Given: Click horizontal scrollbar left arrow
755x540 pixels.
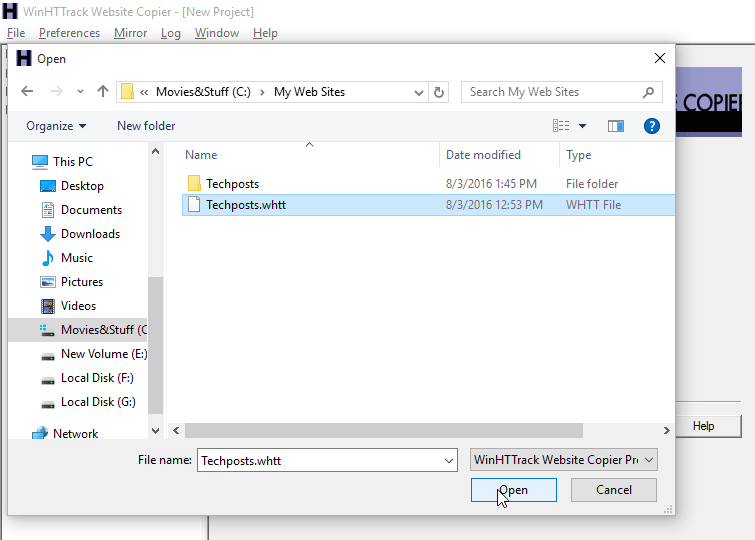Looking at the screenshot, I should [x=176, y=431].
